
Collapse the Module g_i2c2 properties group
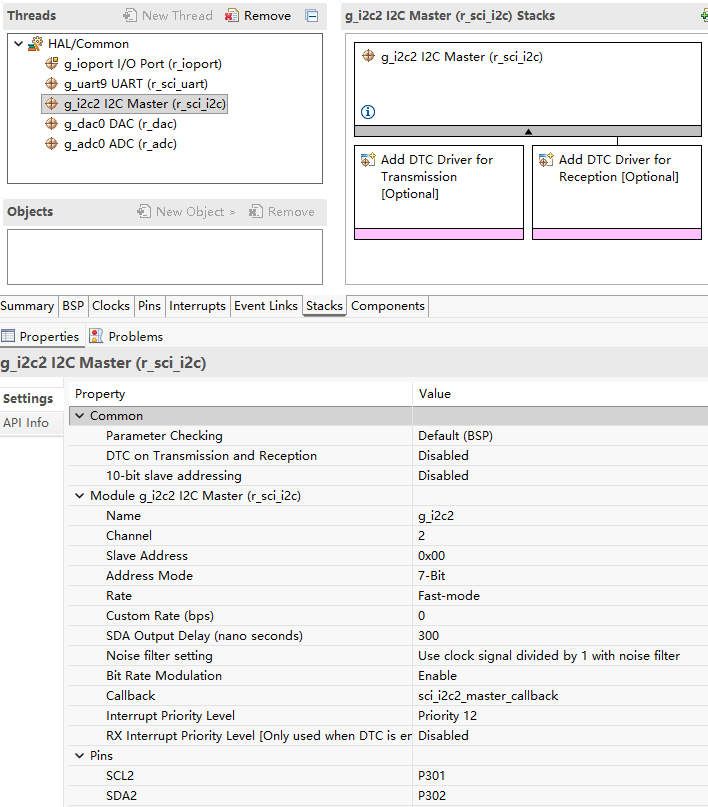[x=80, y=496]
